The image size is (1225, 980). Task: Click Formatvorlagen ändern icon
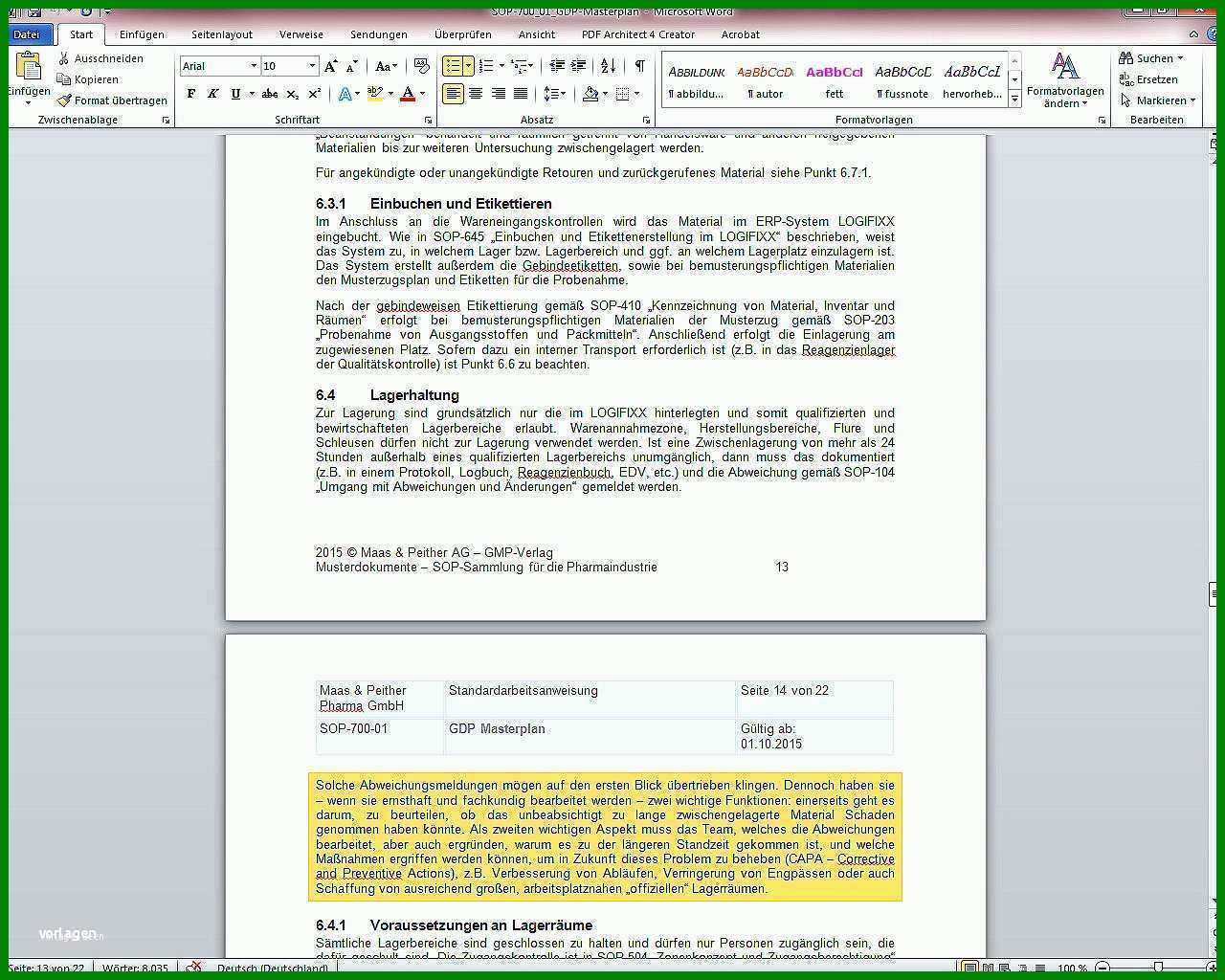tap(1065, 67)
